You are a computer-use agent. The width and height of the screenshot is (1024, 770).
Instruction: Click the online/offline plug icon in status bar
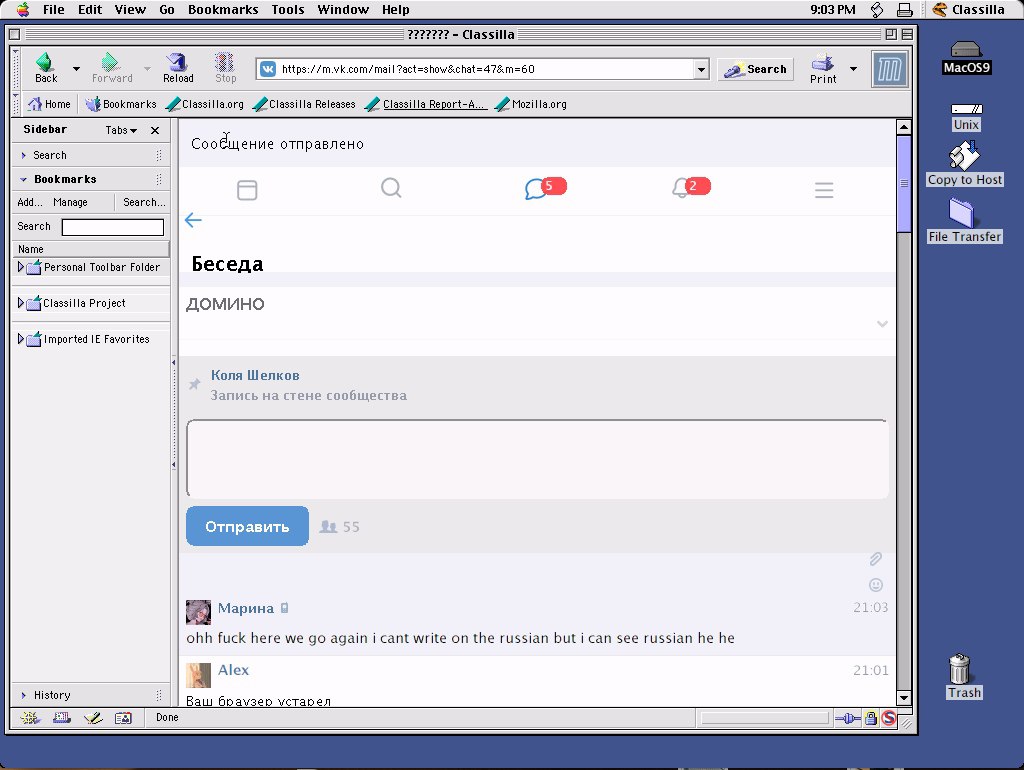(848, 718)
